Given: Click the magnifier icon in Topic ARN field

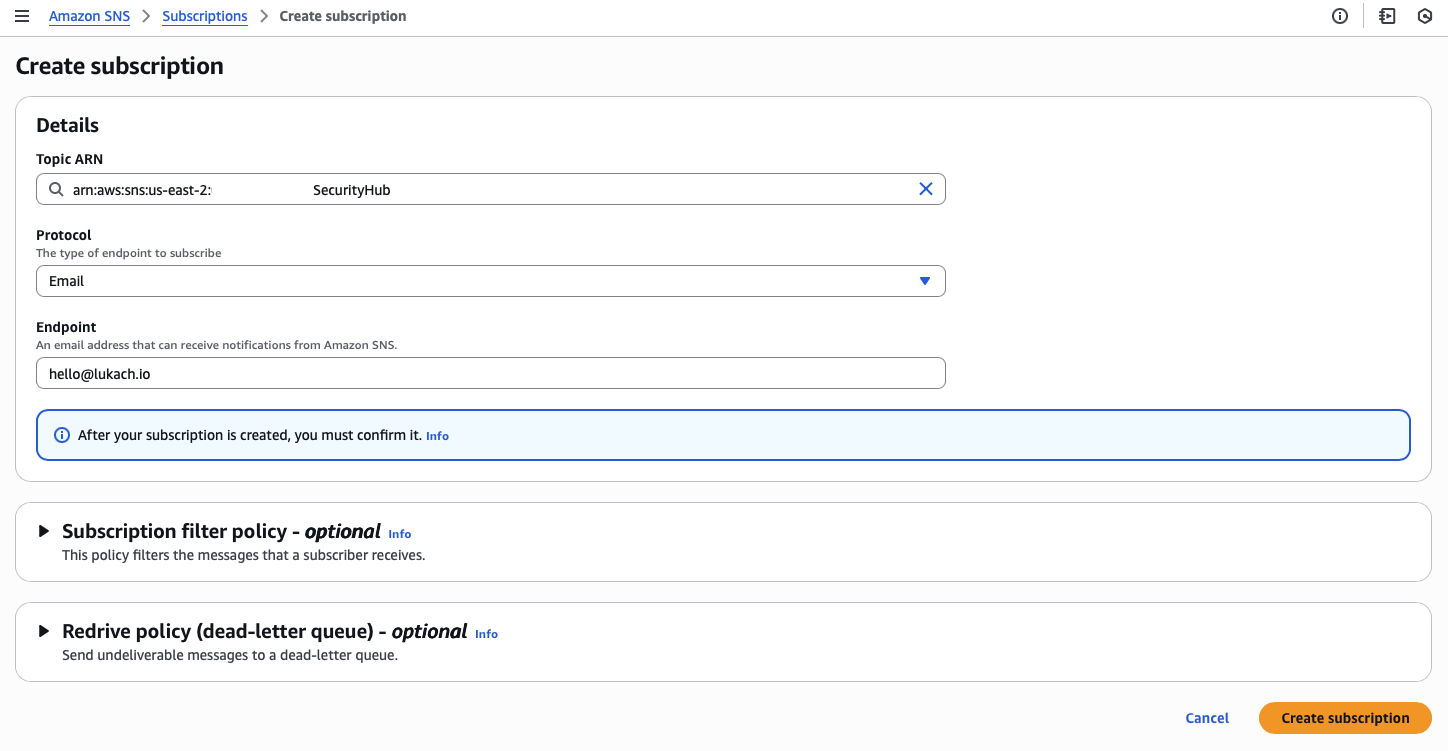Looking at the screenshot, I should (57, 189).
